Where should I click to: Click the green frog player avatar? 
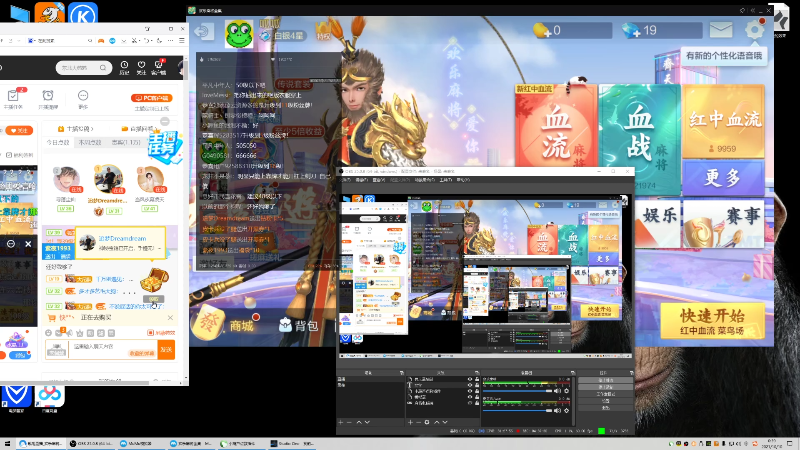pos(239,34)
